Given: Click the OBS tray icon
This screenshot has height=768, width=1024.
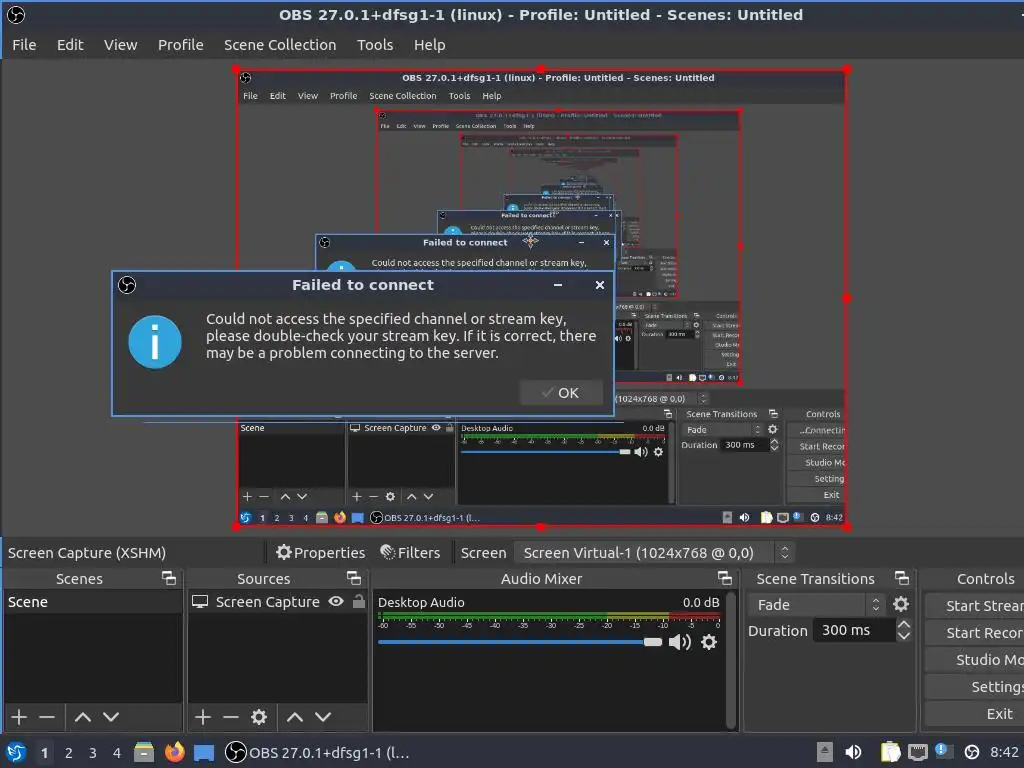Looking at the screenshot, I should [x=972, y=752].
